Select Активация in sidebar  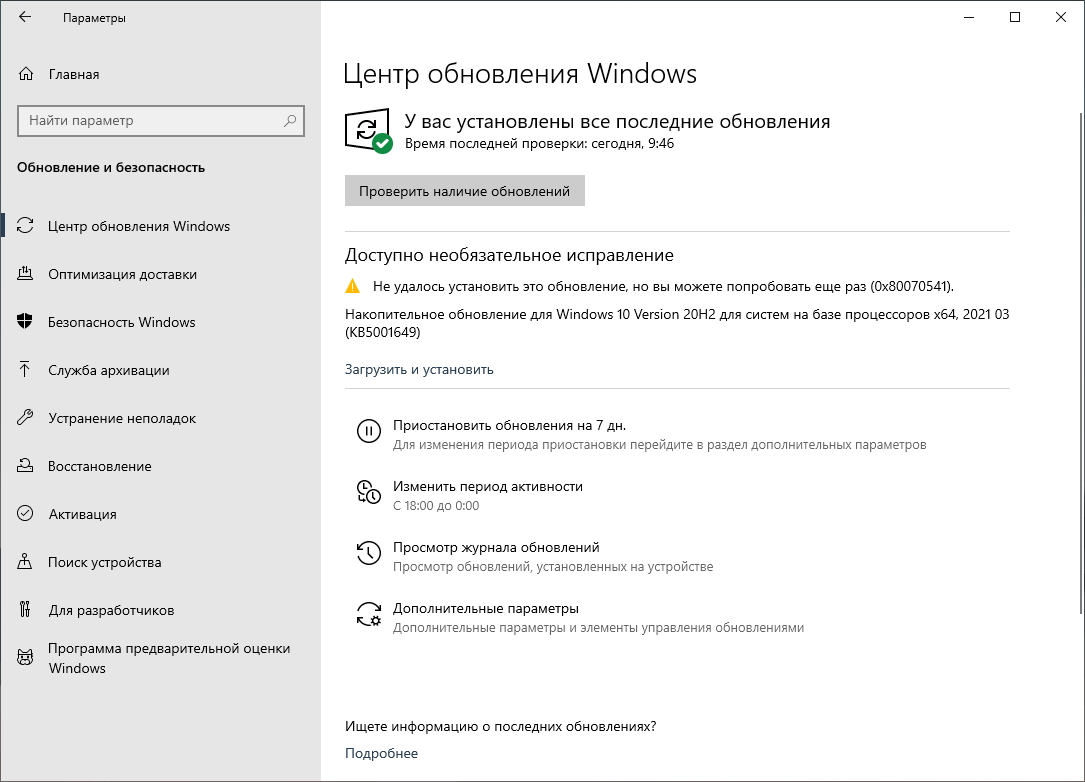tap(82, 514)
